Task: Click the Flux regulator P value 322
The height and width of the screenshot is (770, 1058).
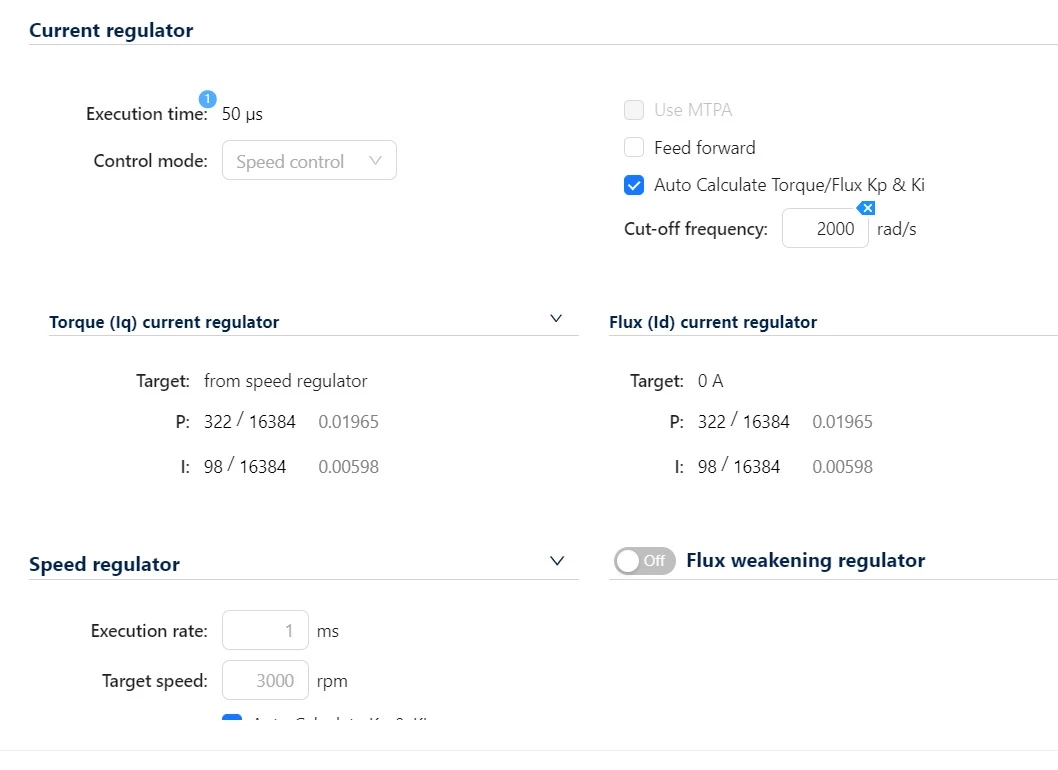Action: 712,422
